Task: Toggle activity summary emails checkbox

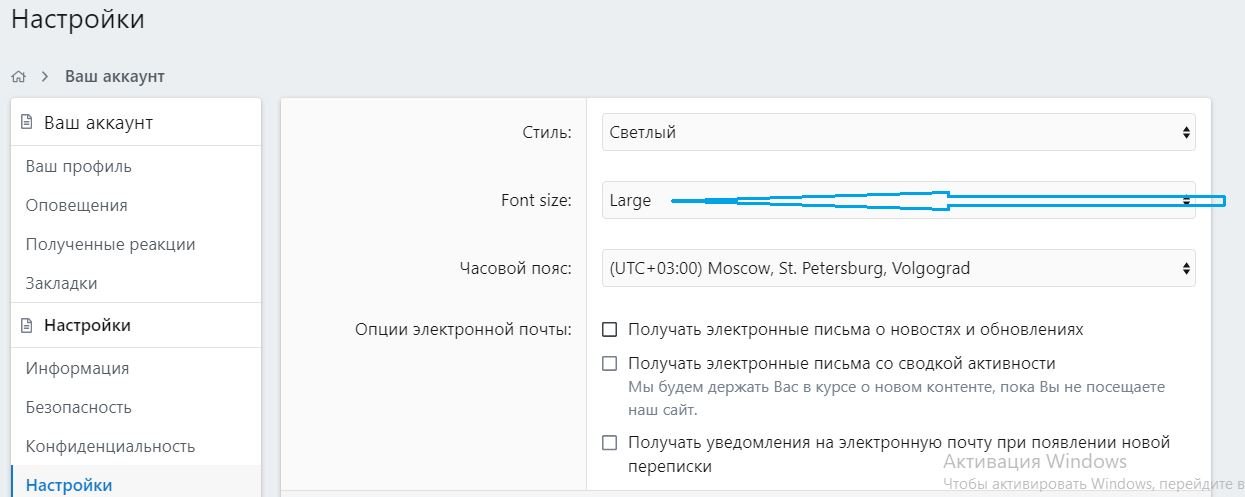Action: tap(610, 363)
